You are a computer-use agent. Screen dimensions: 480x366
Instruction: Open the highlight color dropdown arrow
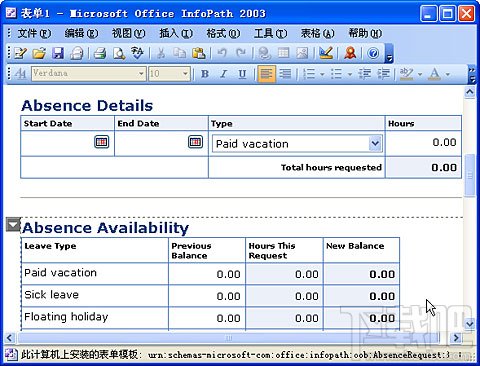(420, 74)
